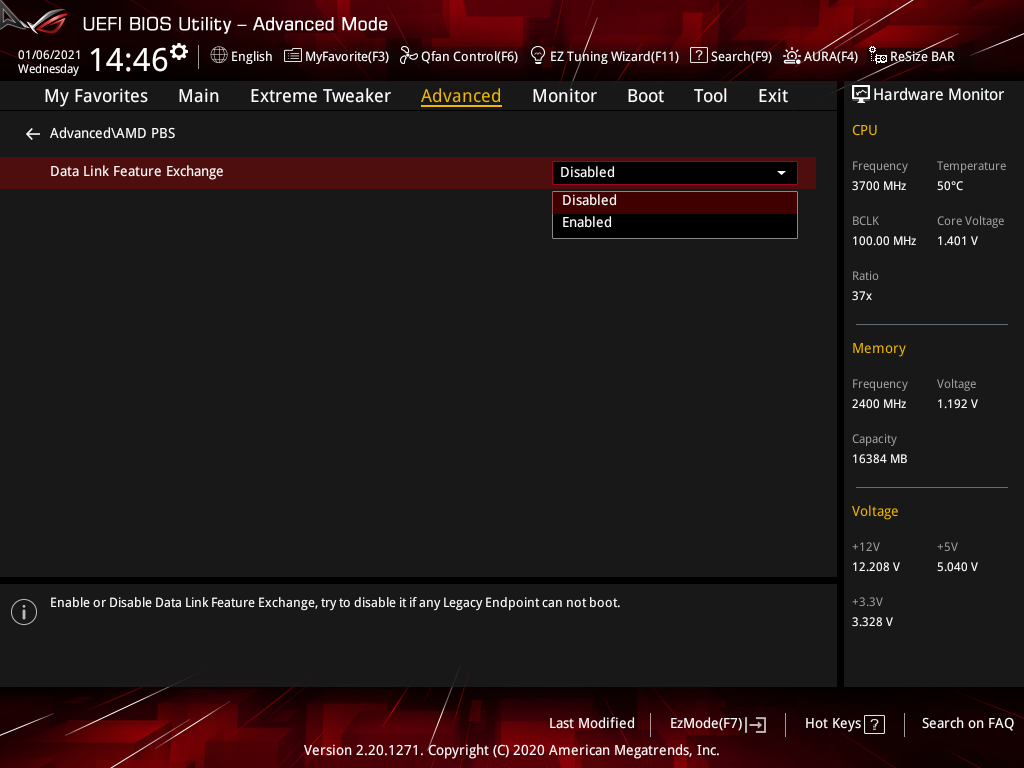Switch to Boot tab
The width and height of the screenshot is (1024, 768).
(x=645, y=96)
